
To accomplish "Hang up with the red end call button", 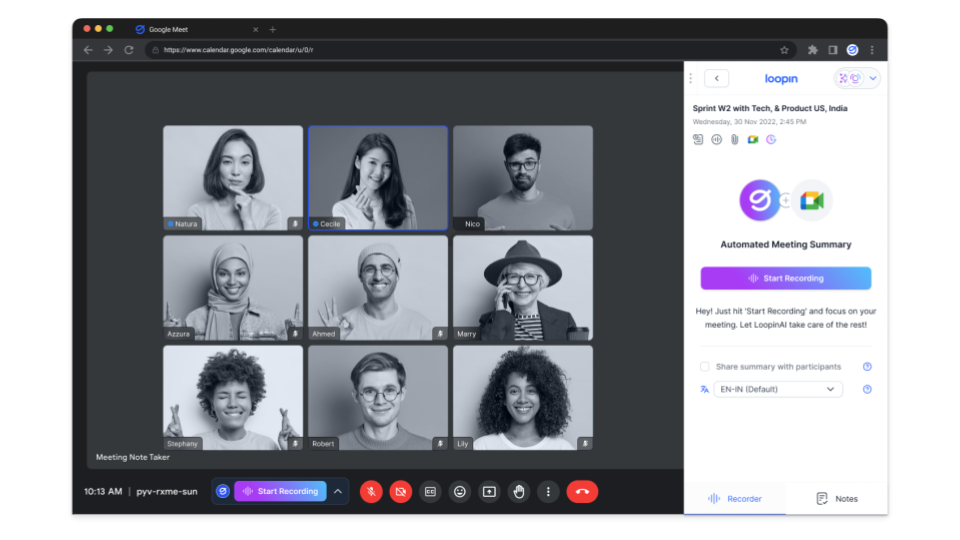I will tap(582, 491).
